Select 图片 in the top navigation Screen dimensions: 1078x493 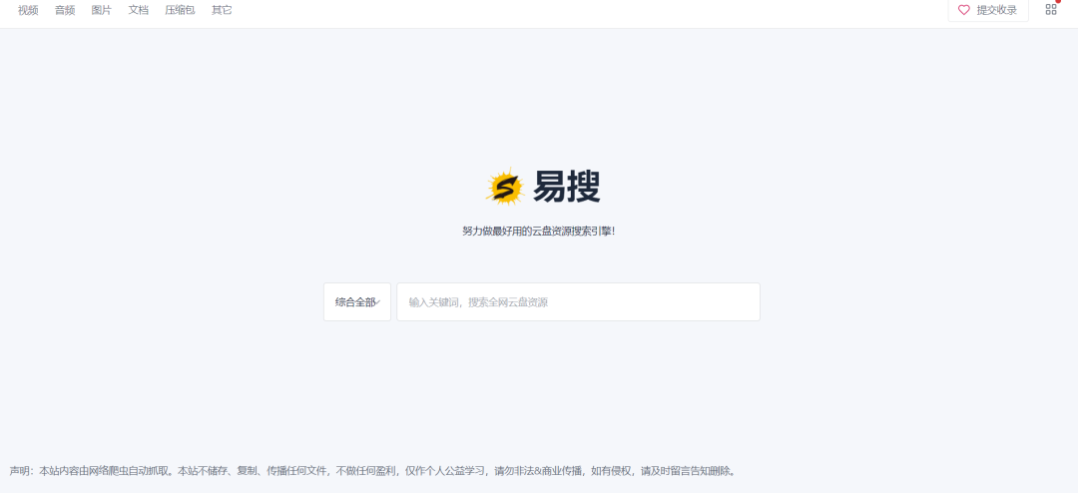point(101,10)
